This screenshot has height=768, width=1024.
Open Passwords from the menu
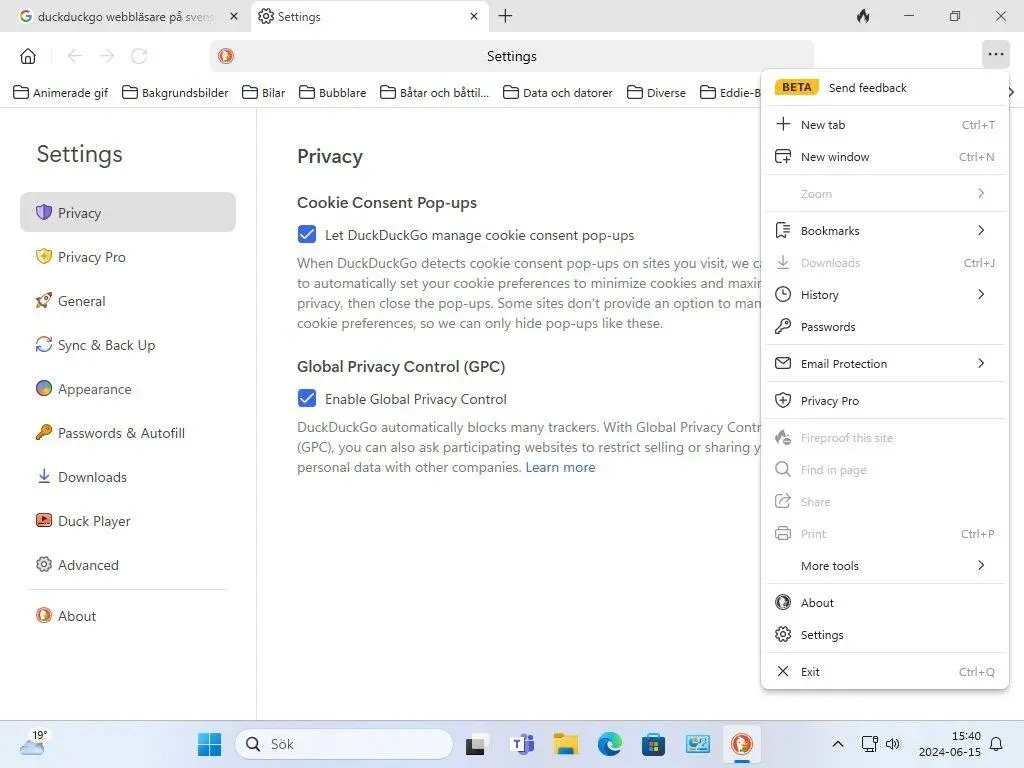click(x=885, y=327)
